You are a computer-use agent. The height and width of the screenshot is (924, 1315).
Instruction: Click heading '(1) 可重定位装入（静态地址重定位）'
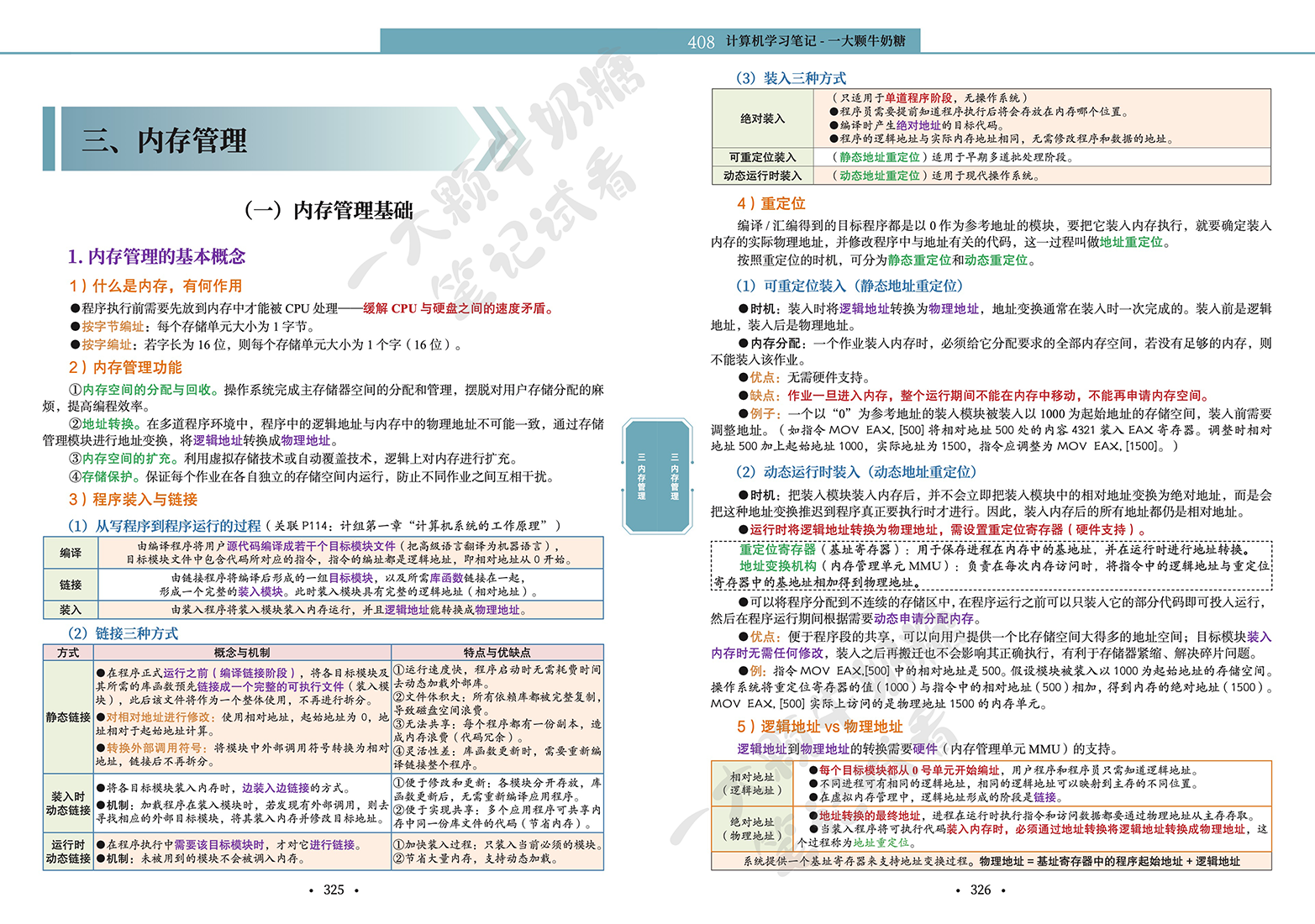tap(849, 286)
